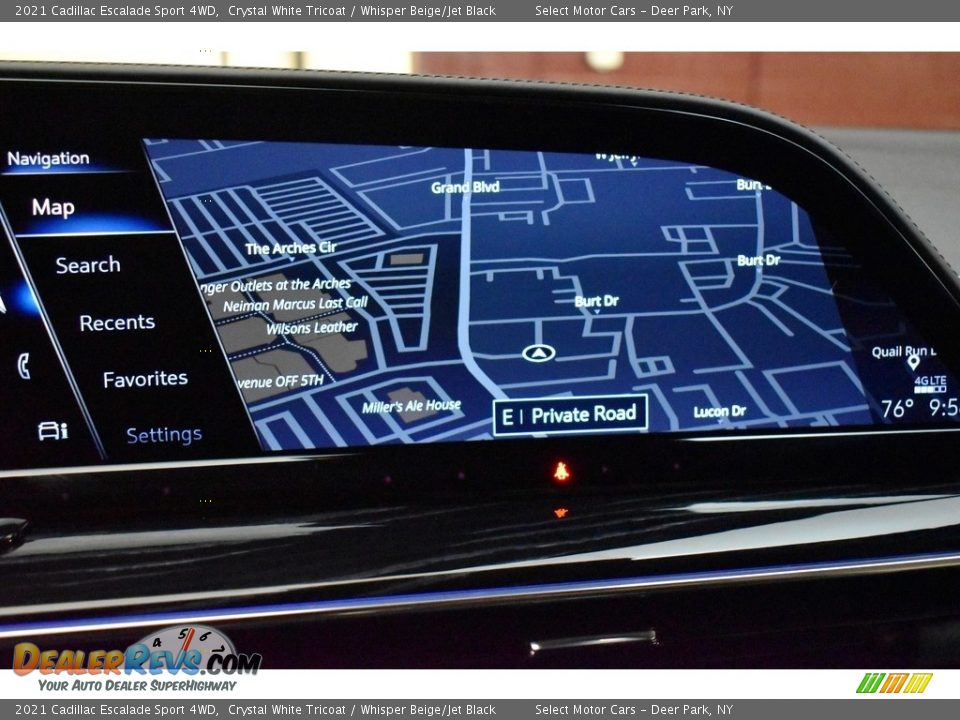Open navigation Settings

click(164, 435)
